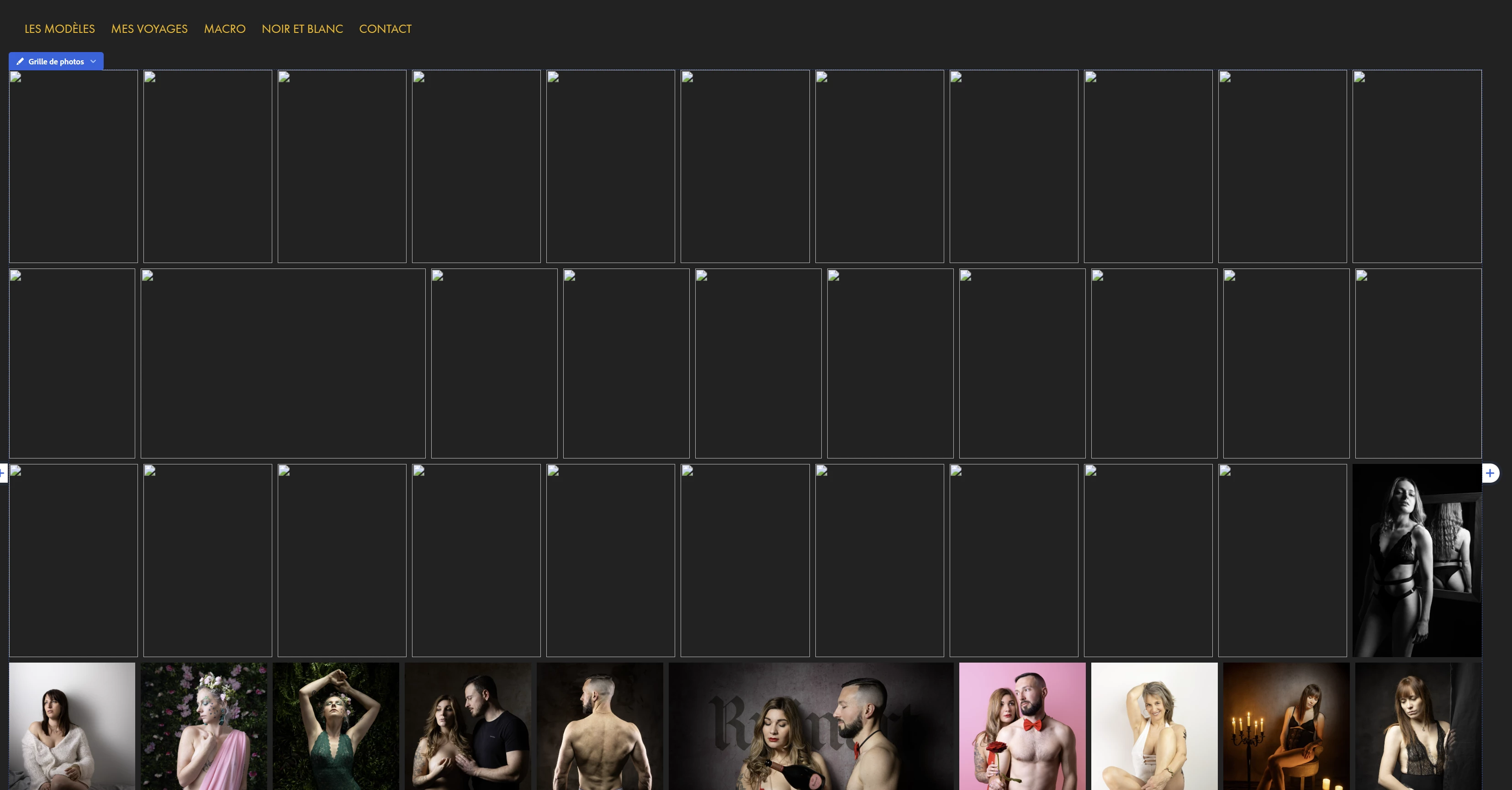The height and width of the screenshot is (790, 1512).
Task: Select the green dress arms-raised photo
Action: tap(336, 727)
